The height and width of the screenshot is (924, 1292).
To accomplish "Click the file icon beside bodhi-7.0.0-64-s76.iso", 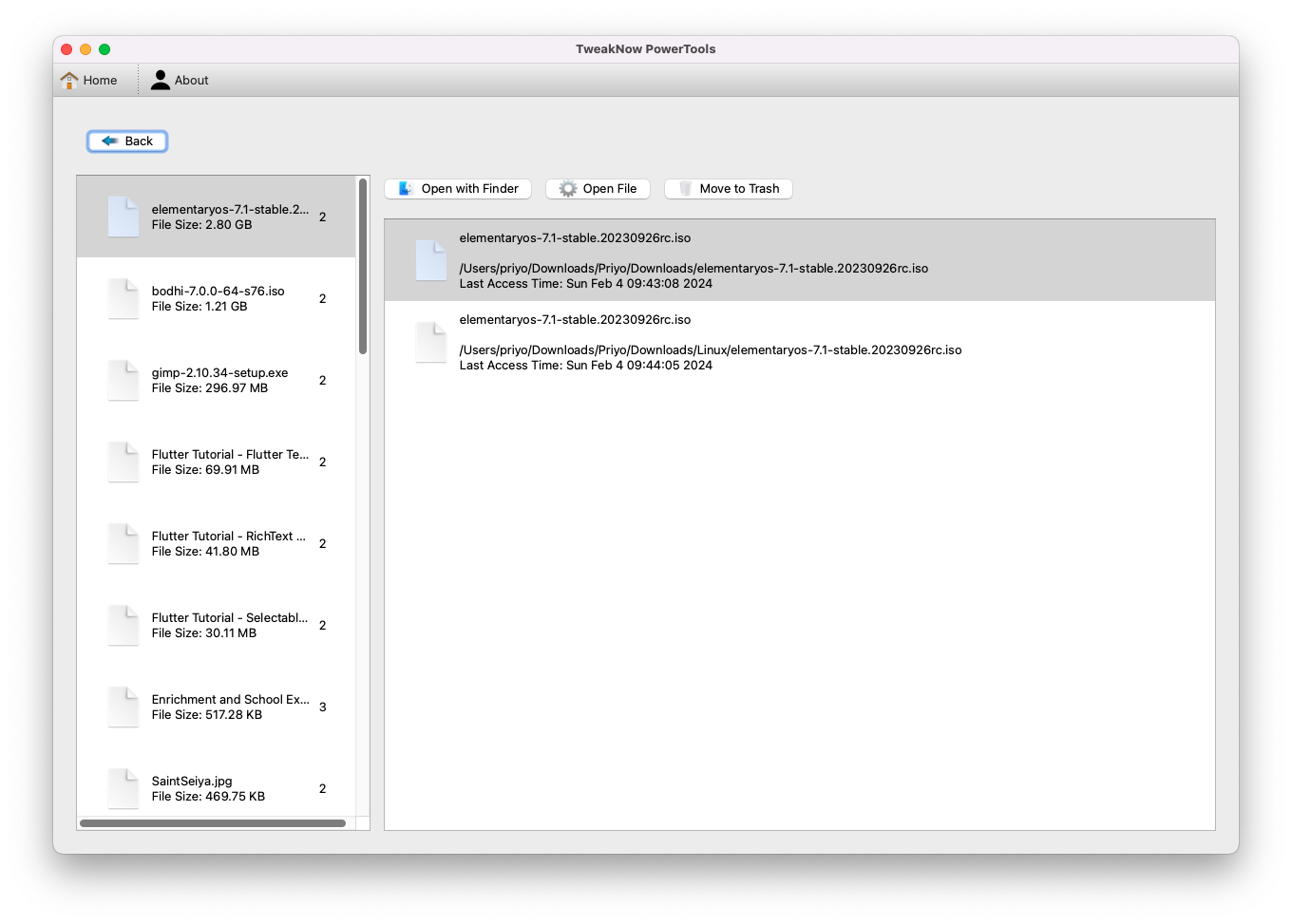I will (x=123, y=298).
